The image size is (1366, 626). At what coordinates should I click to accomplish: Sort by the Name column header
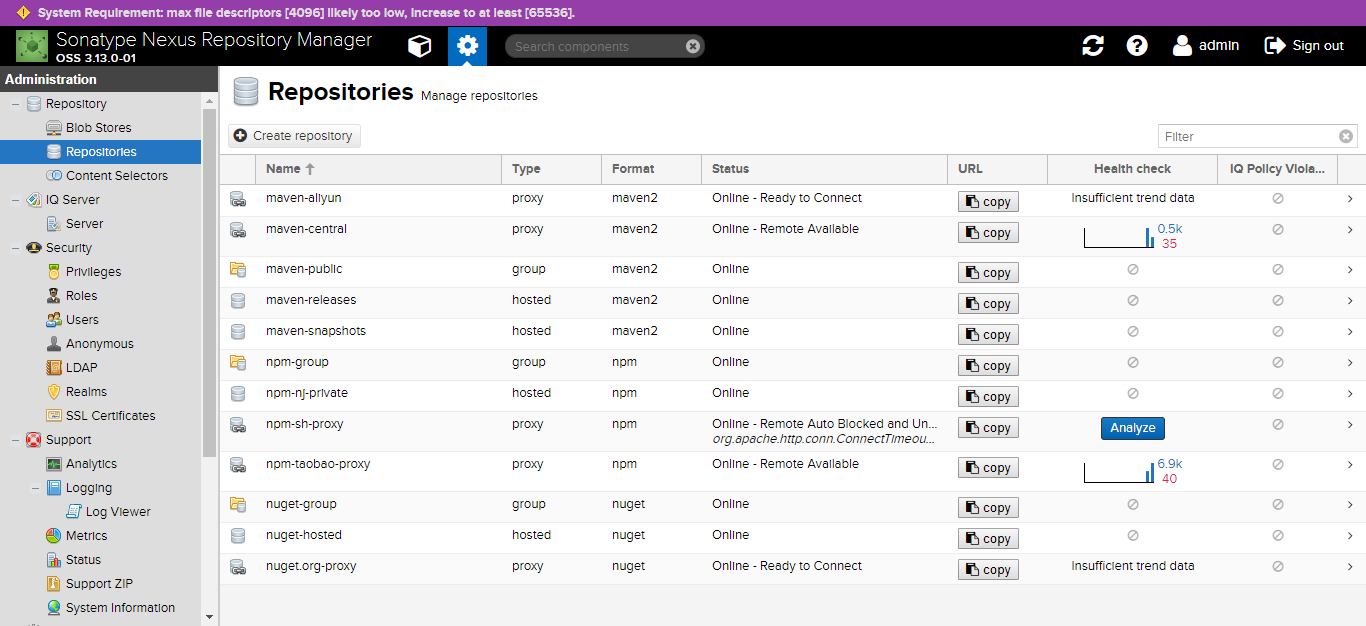(x=378, y=169)
